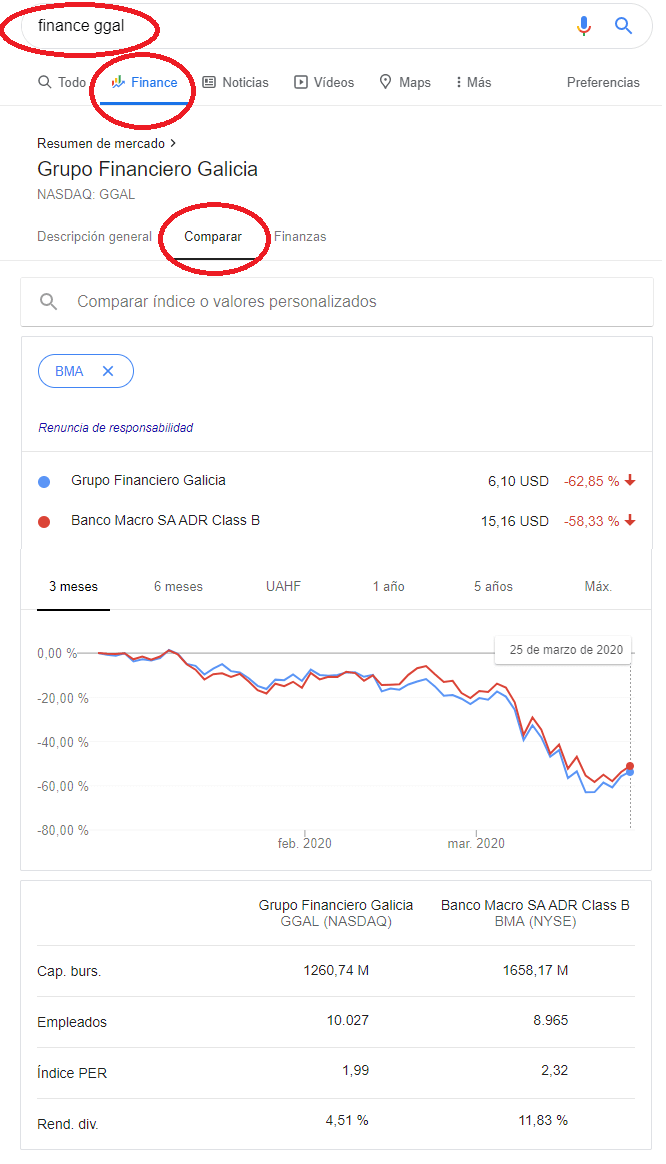The image size is (666, 1164).
Task: Click the Vídeos tab play icon
Action: 301,82
